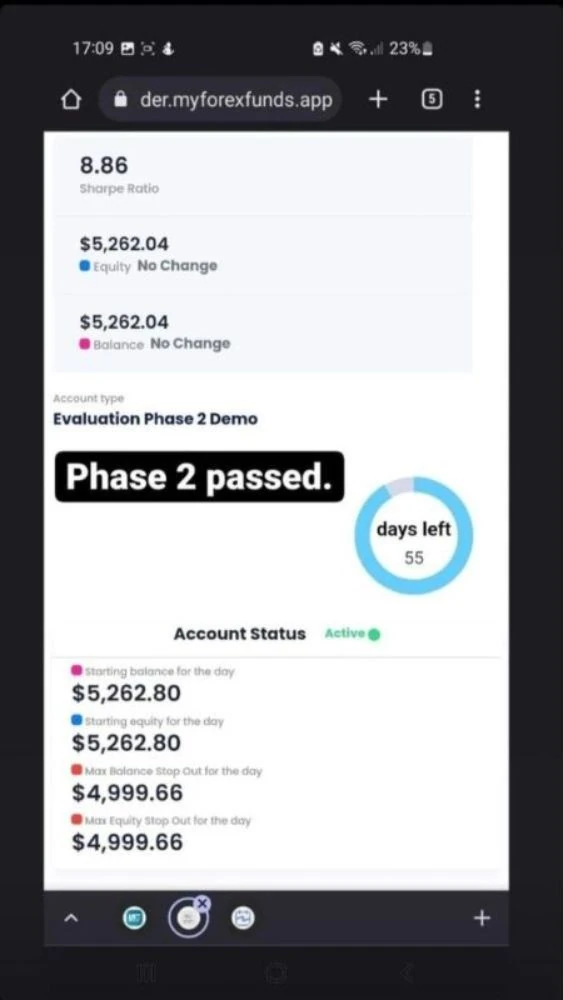The height and width of the screenshot is (1000, 563).
Task: Click the blue Equity legend marker
Action: [85, 267]
